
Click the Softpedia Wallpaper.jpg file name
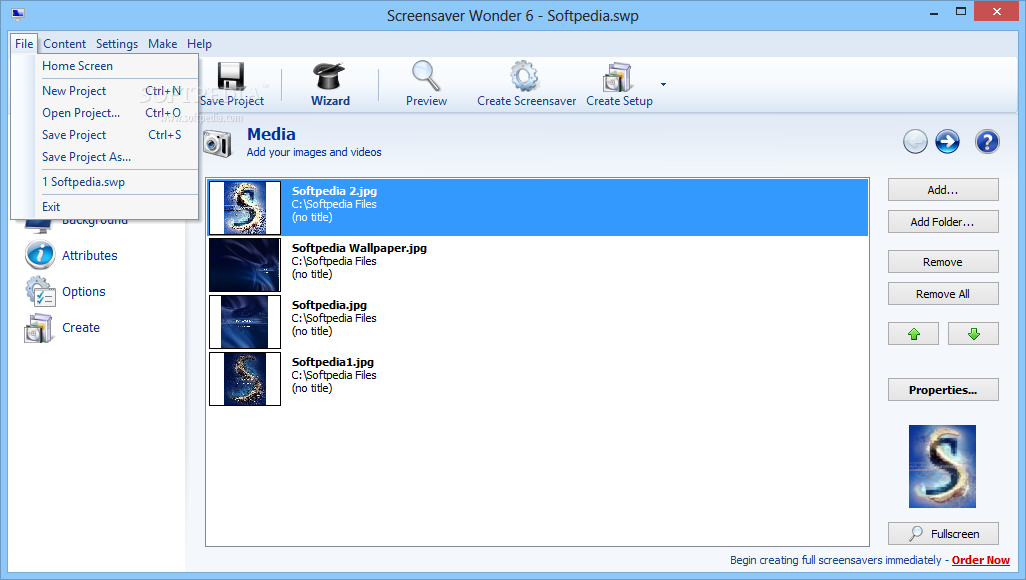click(x=359, y=248)
